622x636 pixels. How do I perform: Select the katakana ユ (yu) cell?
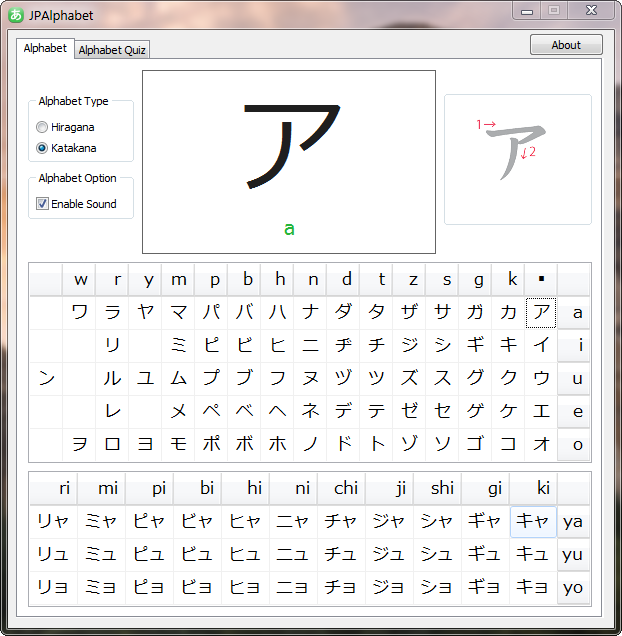pyautogui.click(x=145, y=378)
